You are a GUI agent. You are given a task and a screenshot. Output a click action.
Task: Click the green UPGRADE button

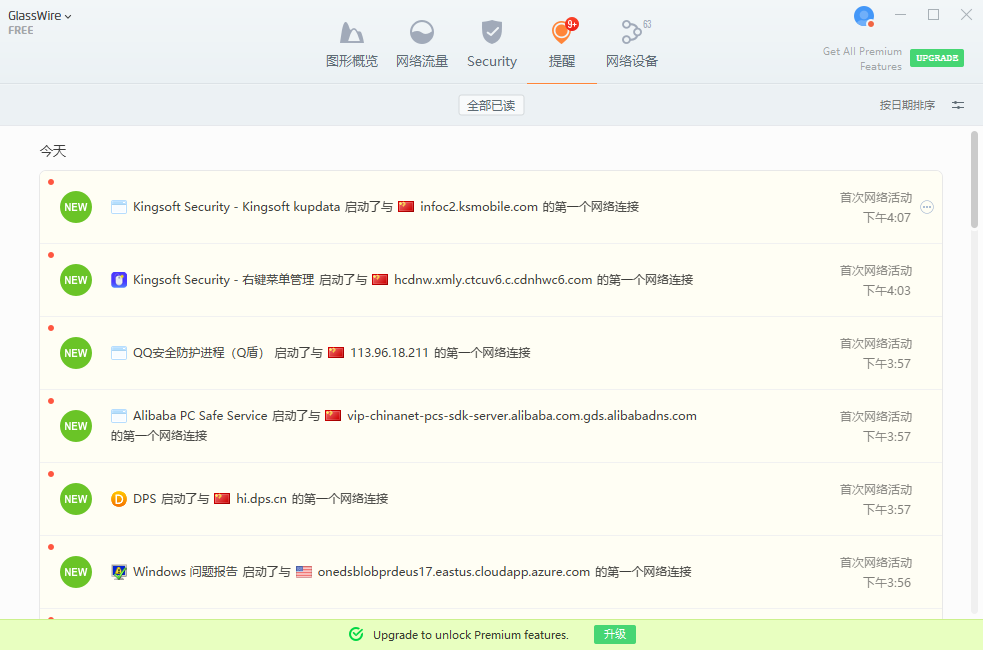tap(937, 58)
